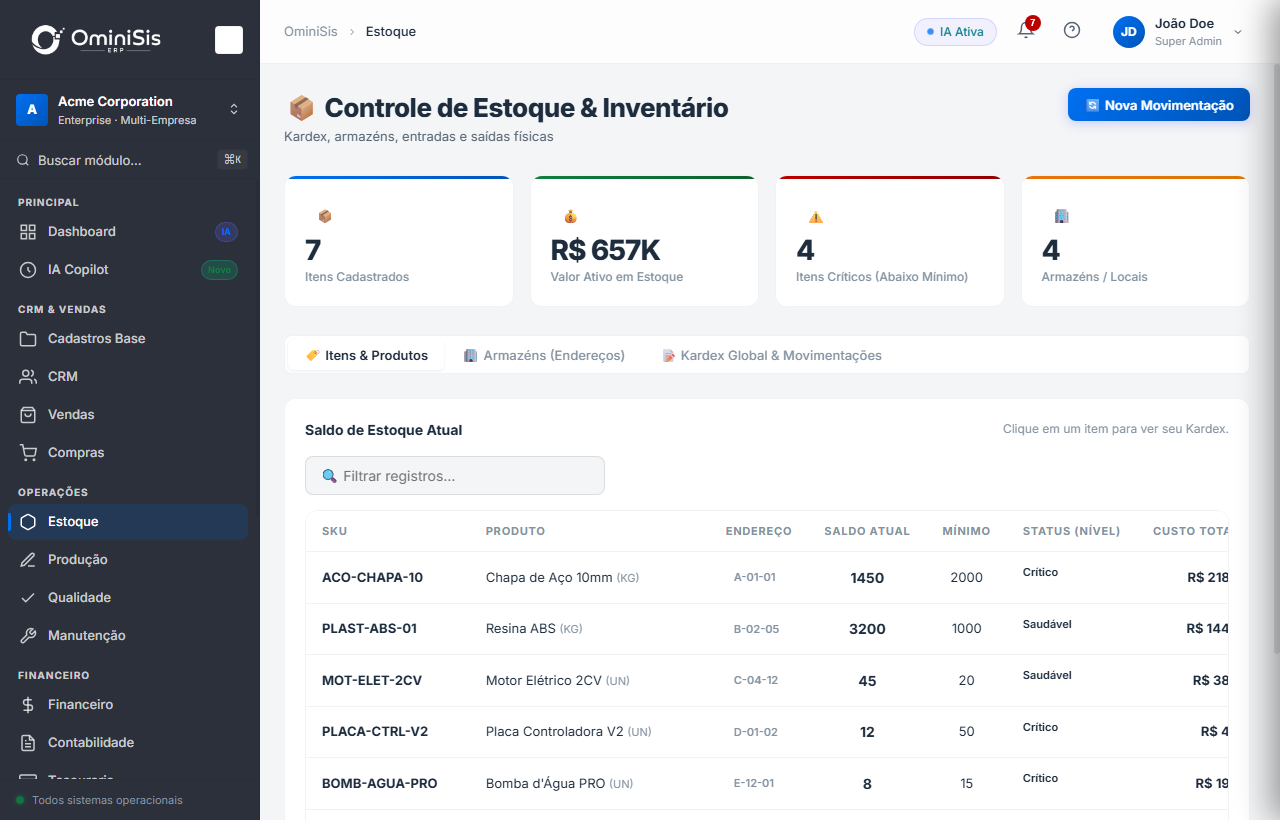The width and height of the screenshot is (1280, 820).
Task: Open Contabilidade document icon
Action: point(28,743)
